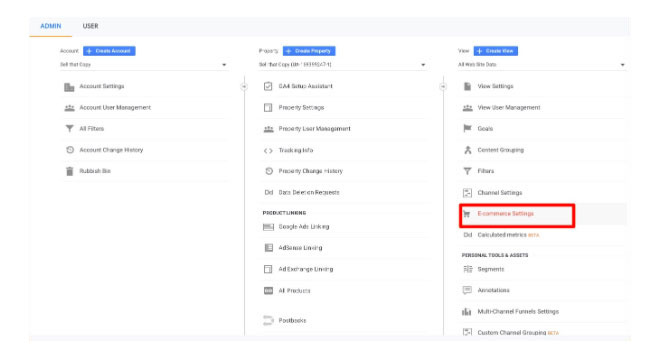Click the Property Change History clock icon
Image resolution: width=665 pixels, height=361 pixels.
[269, 171]
